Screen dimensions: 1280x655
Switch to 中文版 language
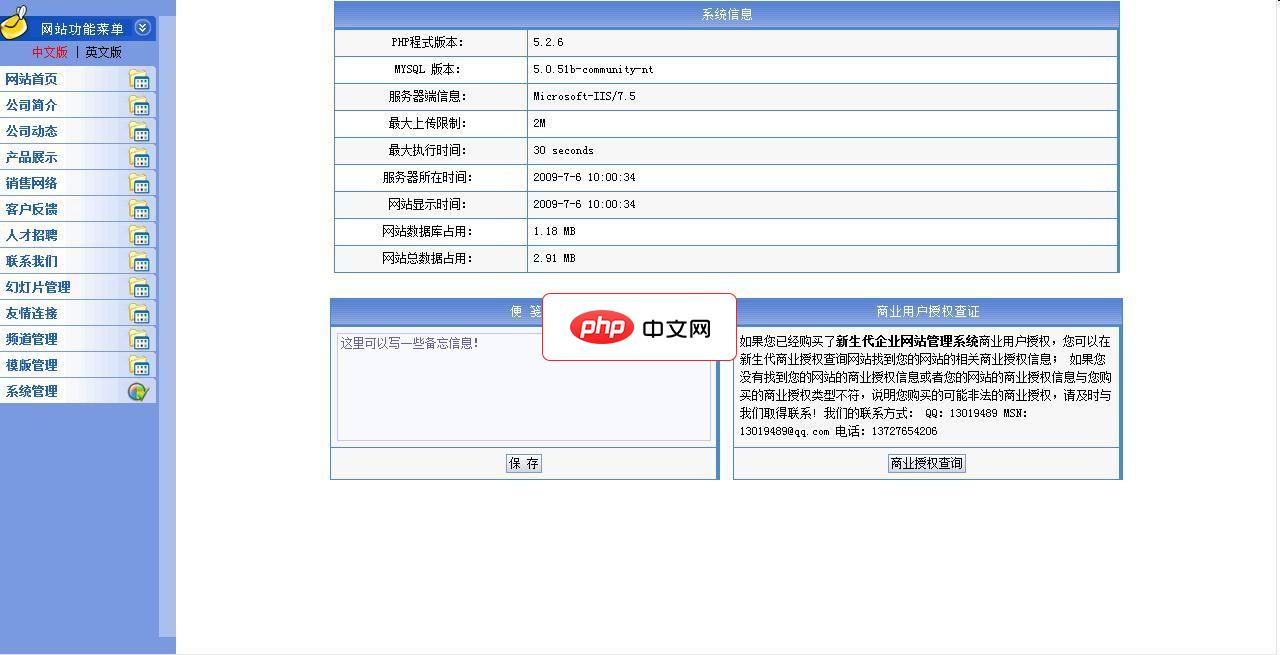50,52
